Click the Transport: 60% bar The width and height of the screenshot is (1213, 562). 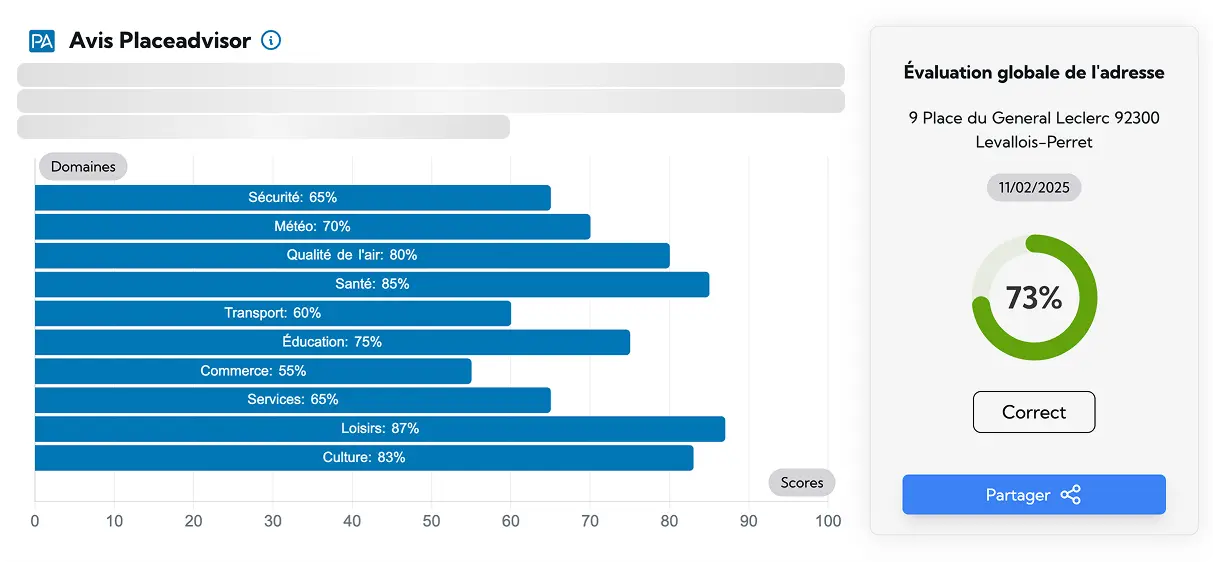(x=273, y=313)
